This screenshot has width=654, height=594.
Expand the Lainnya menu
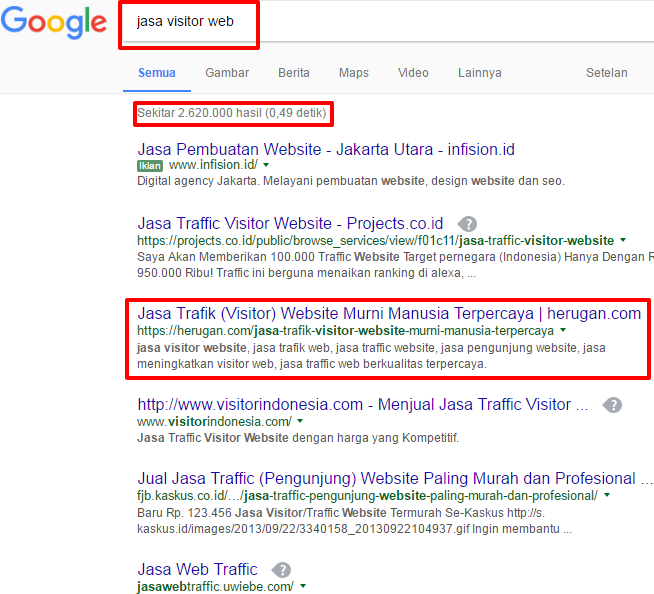pos(480,73)
